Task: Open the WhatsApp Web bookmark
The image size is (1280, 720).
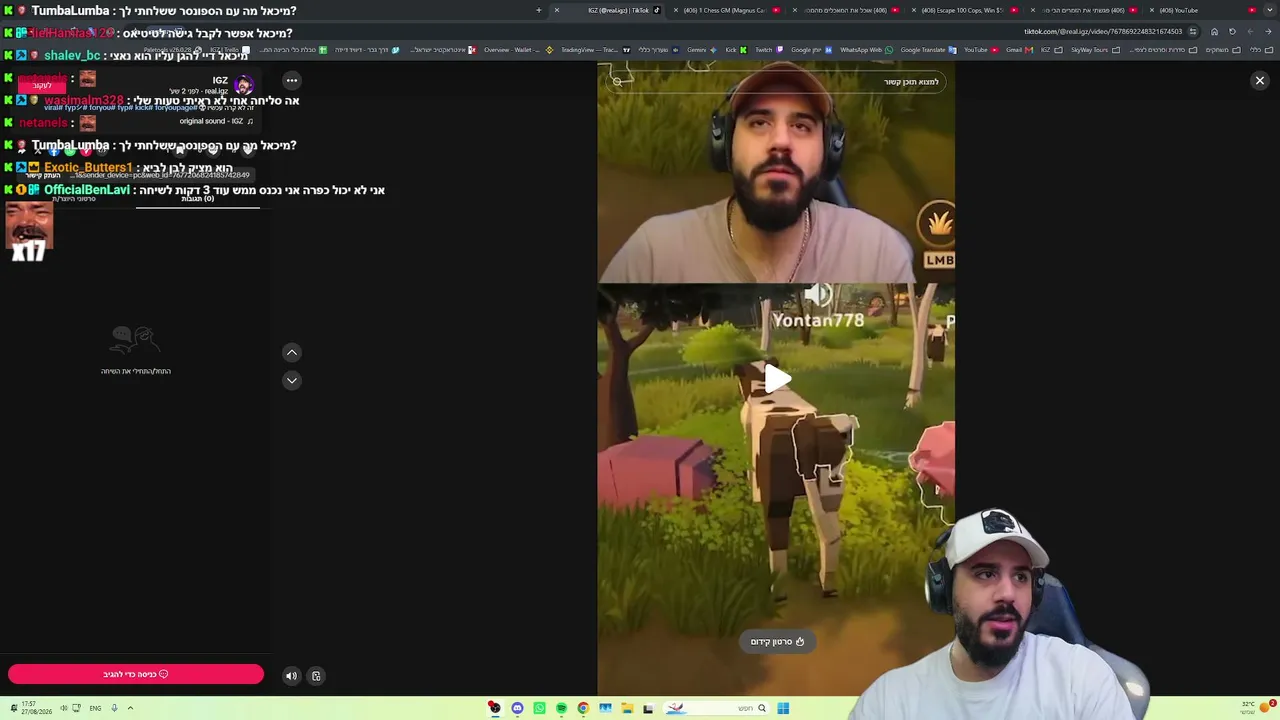Action: point(866,50)
